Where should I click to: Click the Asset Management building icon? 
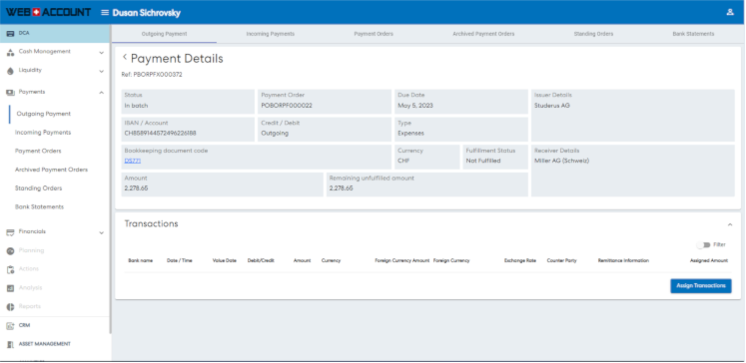point(10,344)
